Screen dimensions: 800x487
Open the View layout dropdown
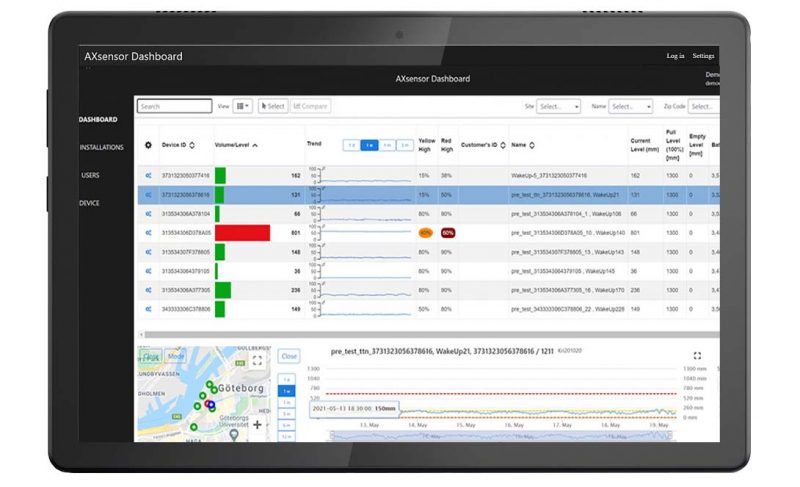(x=242, y=106)
